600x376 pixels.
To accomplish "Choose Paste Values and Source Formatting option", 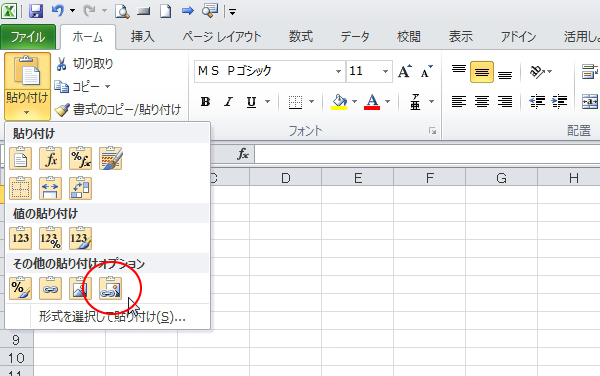I will click(80, 238).
